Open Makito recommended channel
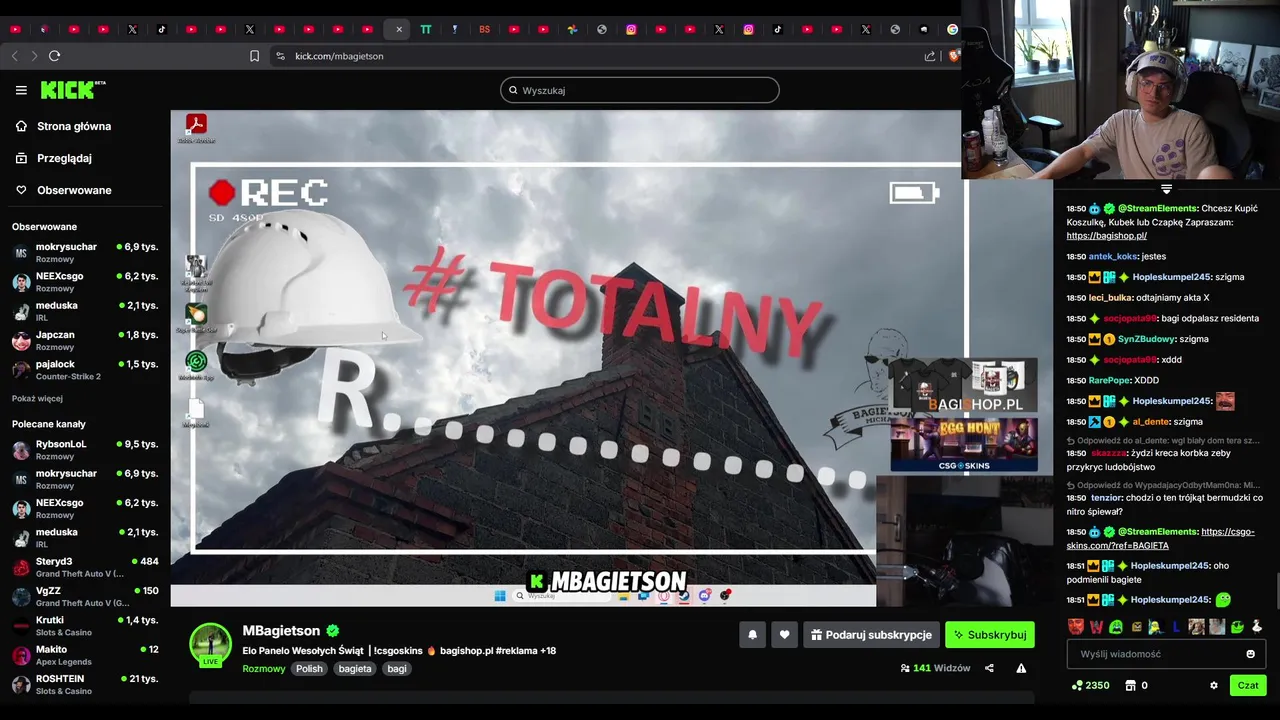The width and height of the screenshot is (1280, 720). tap(85, 655)
